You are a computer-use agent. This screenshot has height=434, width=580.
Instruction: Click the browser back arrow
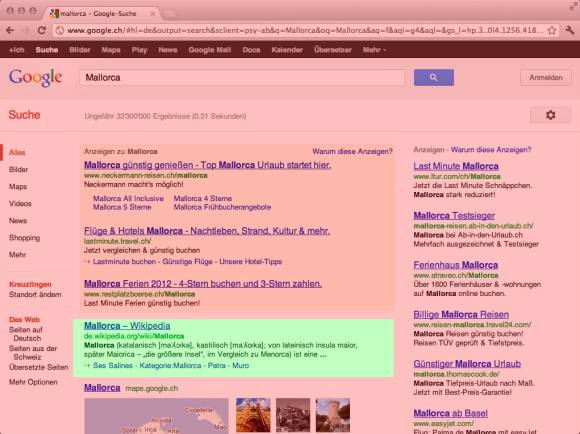point(10,30)
